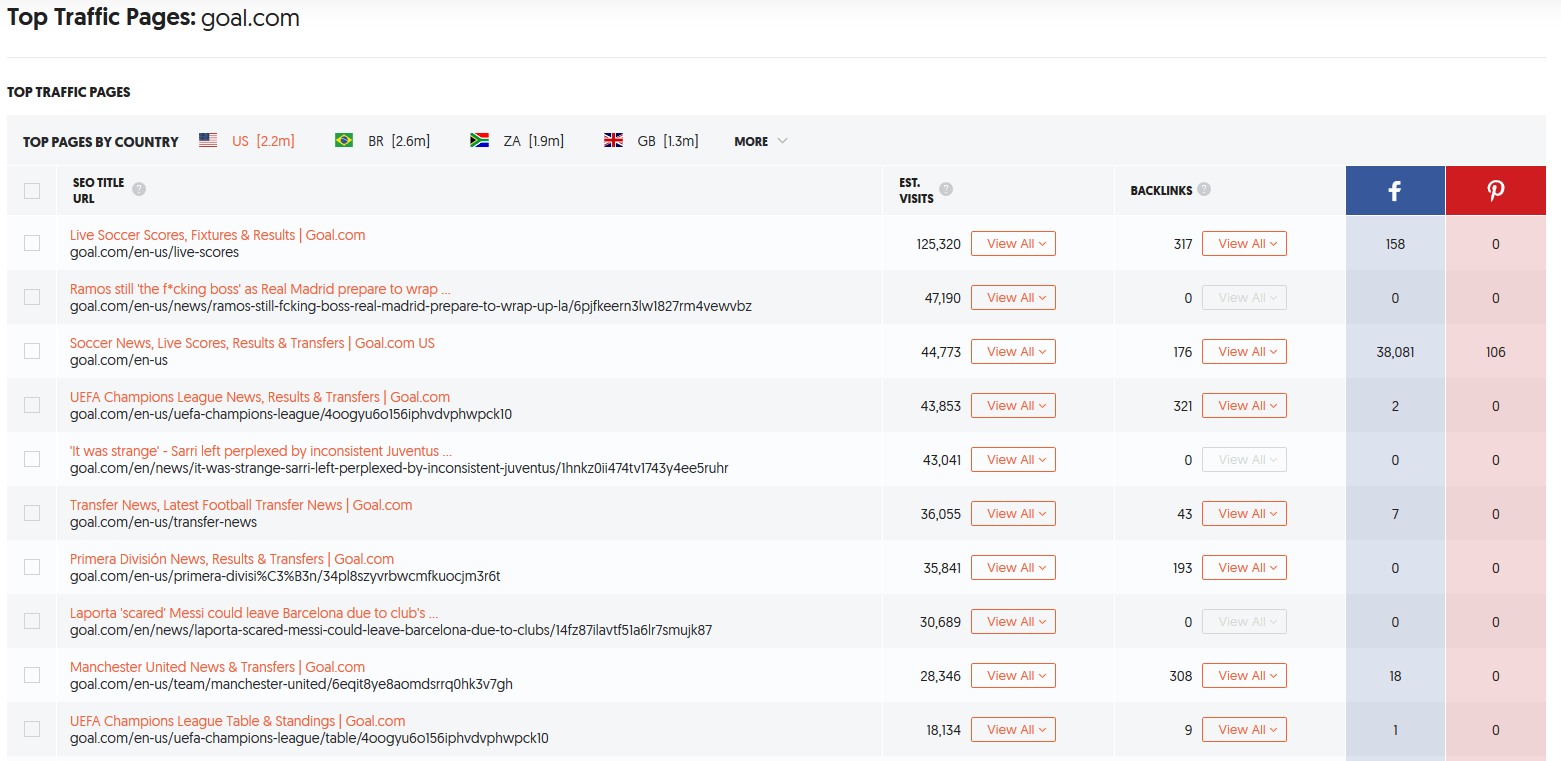
Task: Open Primera División News, Results link
Action: click(232, 559)
